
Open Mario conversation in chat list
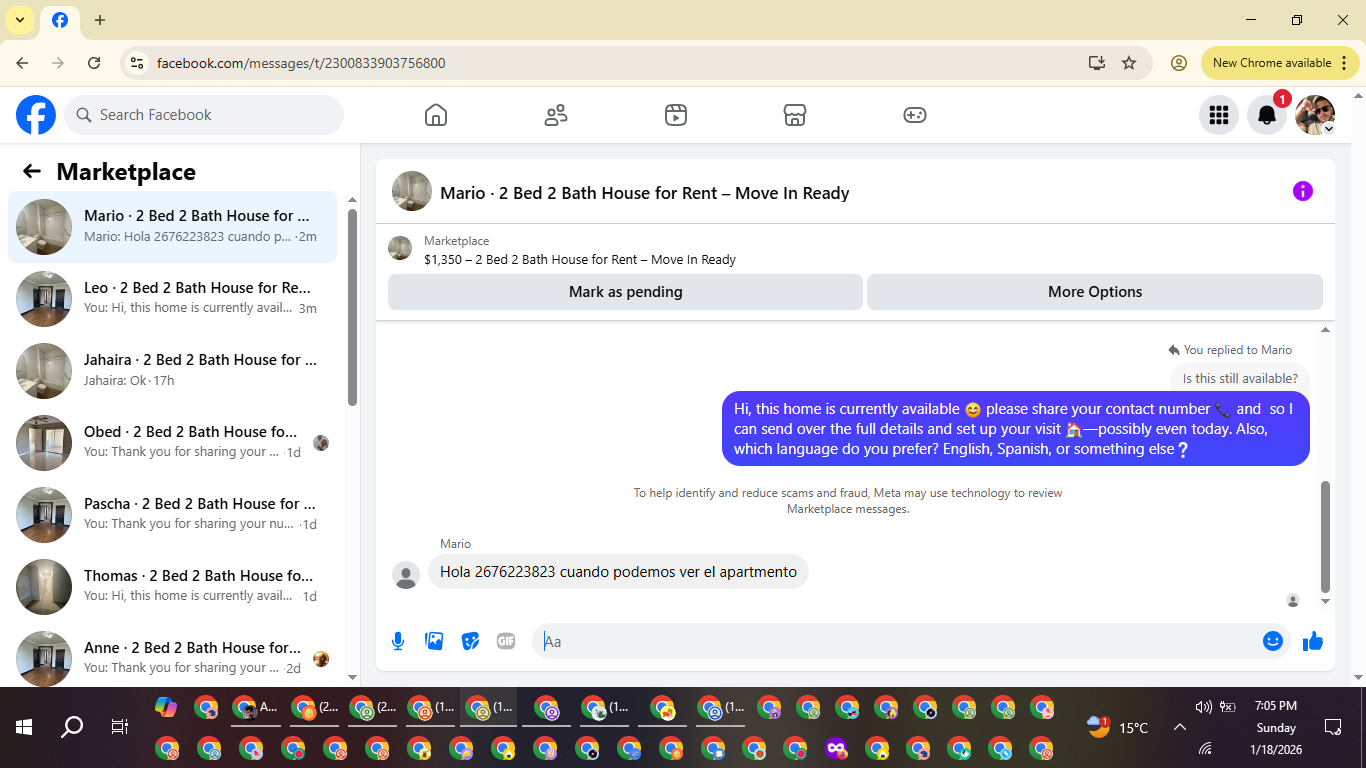coord(172,227)
